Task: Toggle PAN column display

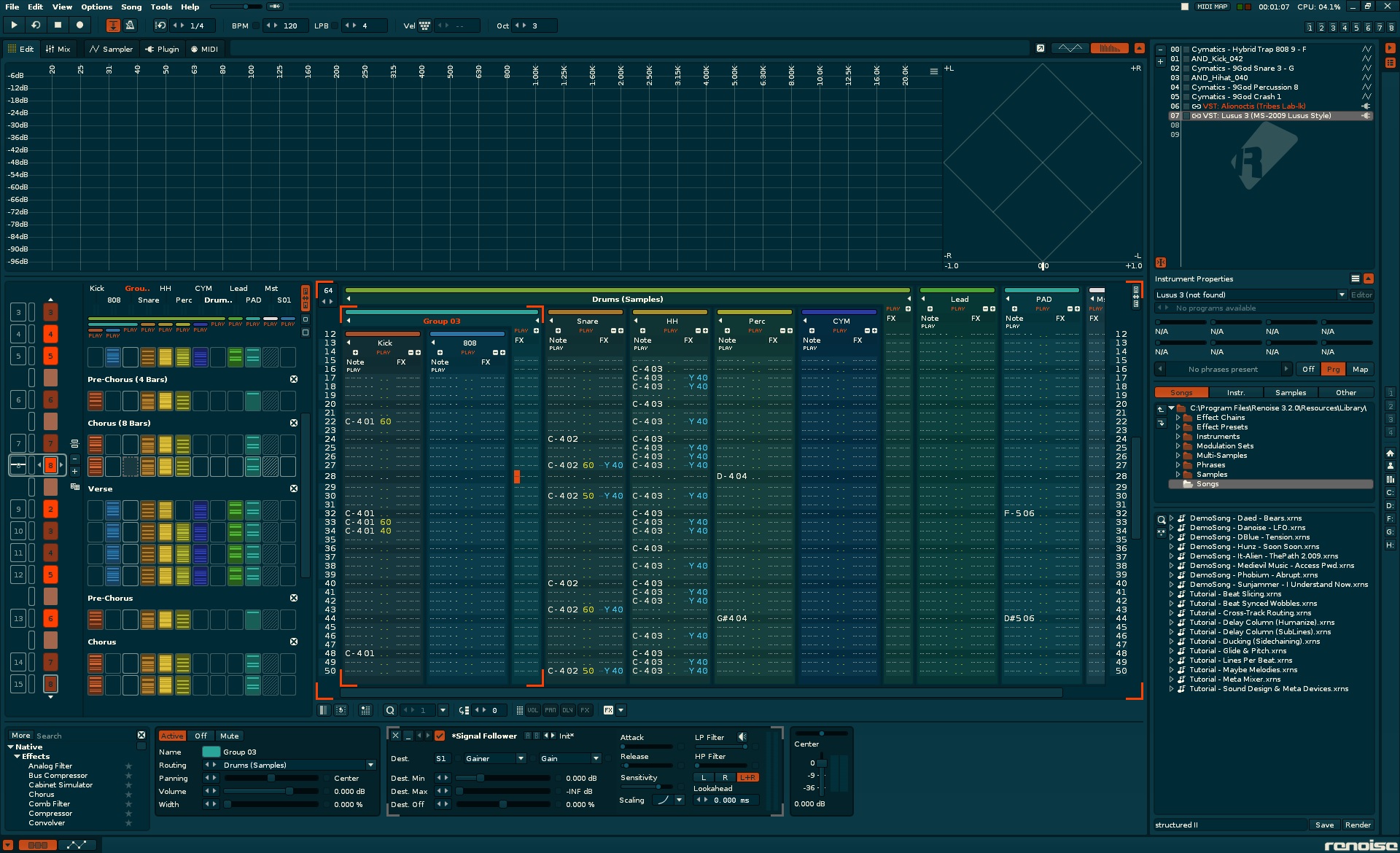Action: tap(551, 710)
